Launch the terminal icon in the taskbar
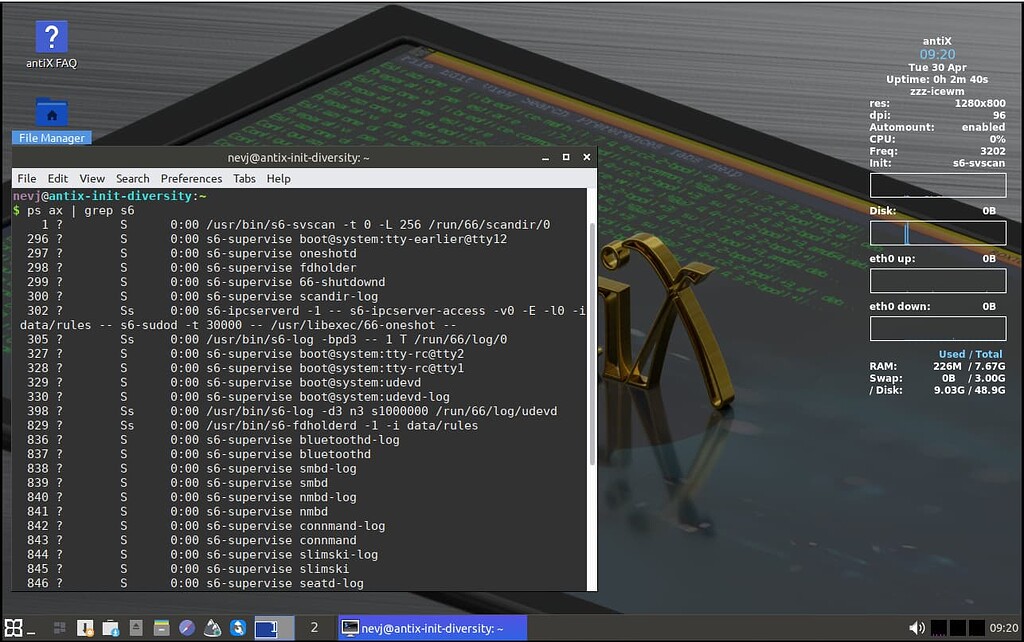The width and height of the screenshot is (1024, 642). [x=266, y=628]
